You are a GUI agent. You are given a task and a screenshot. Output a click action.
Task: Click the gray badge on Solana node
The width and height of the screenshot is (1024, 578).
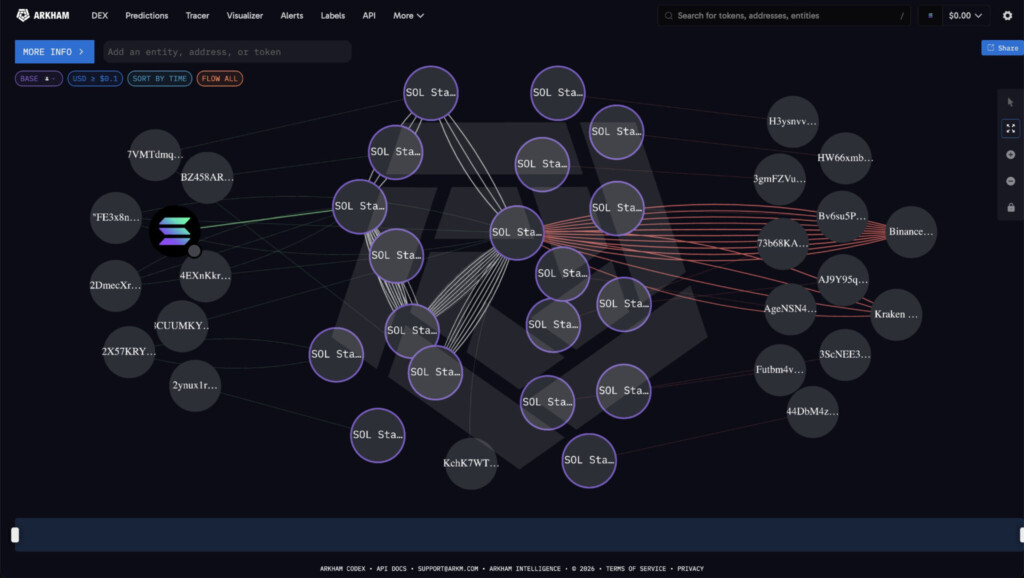[194, 251]
